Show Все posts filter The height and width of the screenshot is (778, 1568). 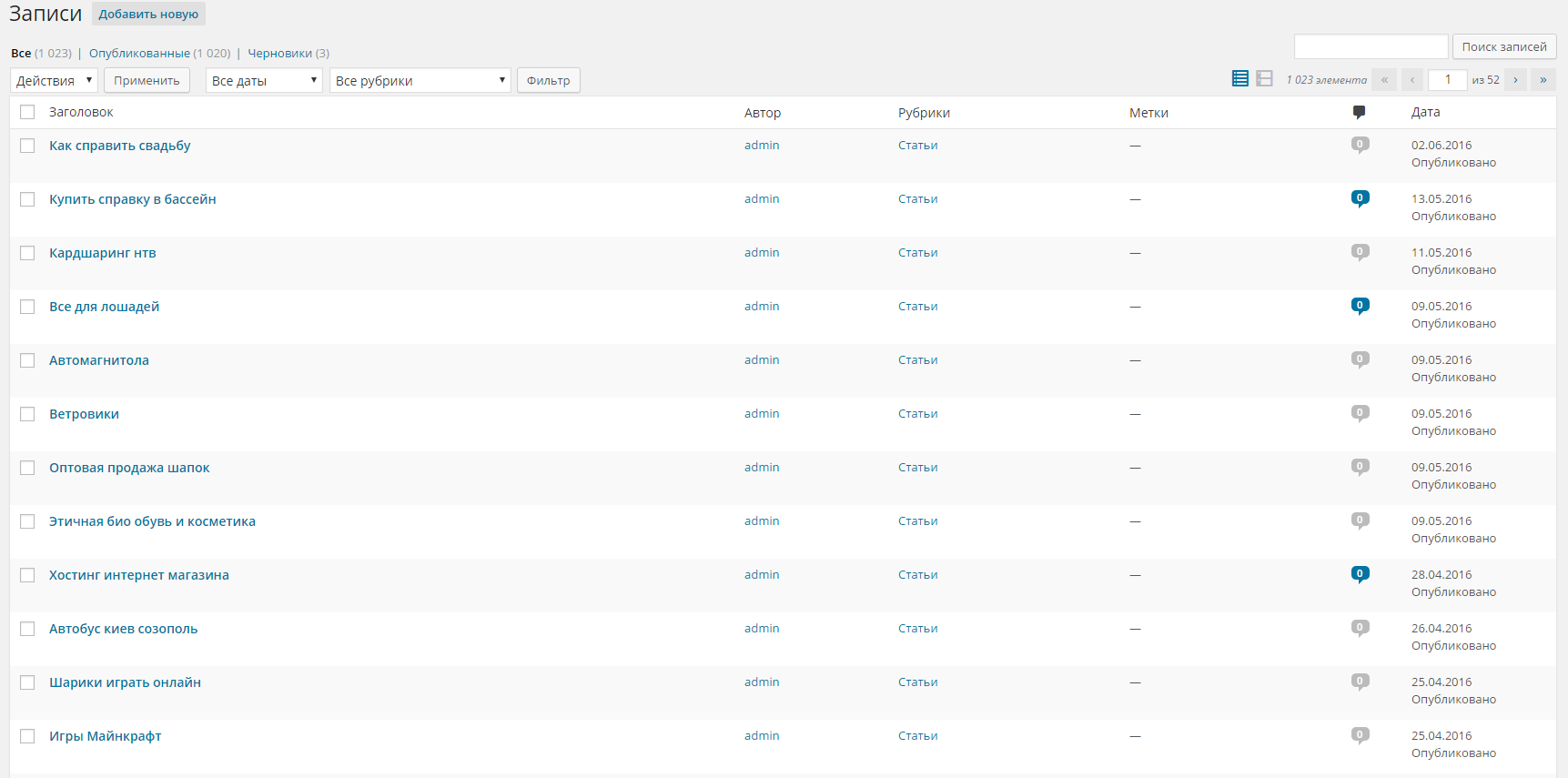click(21, 54)
